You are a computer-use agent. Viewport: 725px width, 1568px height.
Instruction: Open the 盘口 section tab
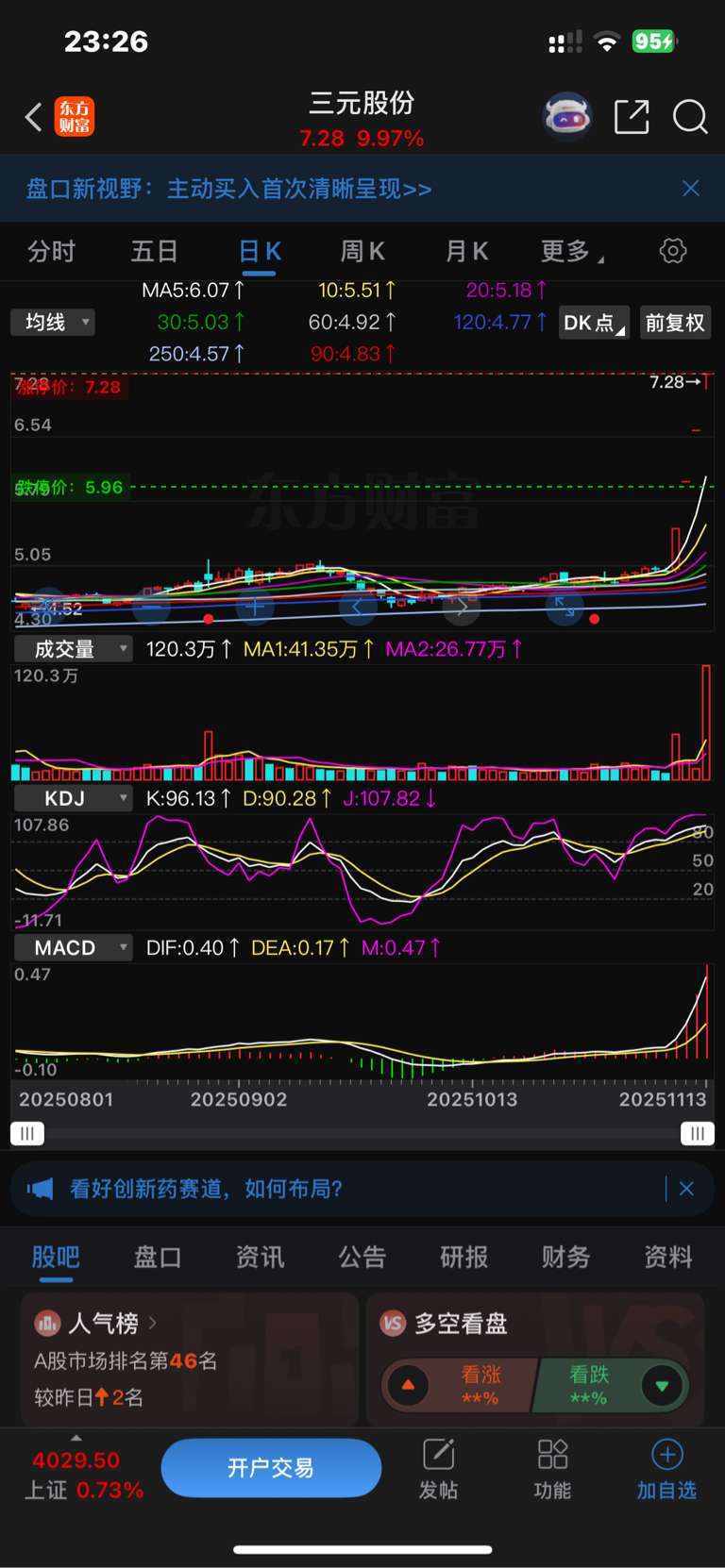(x=158, y=1257)
